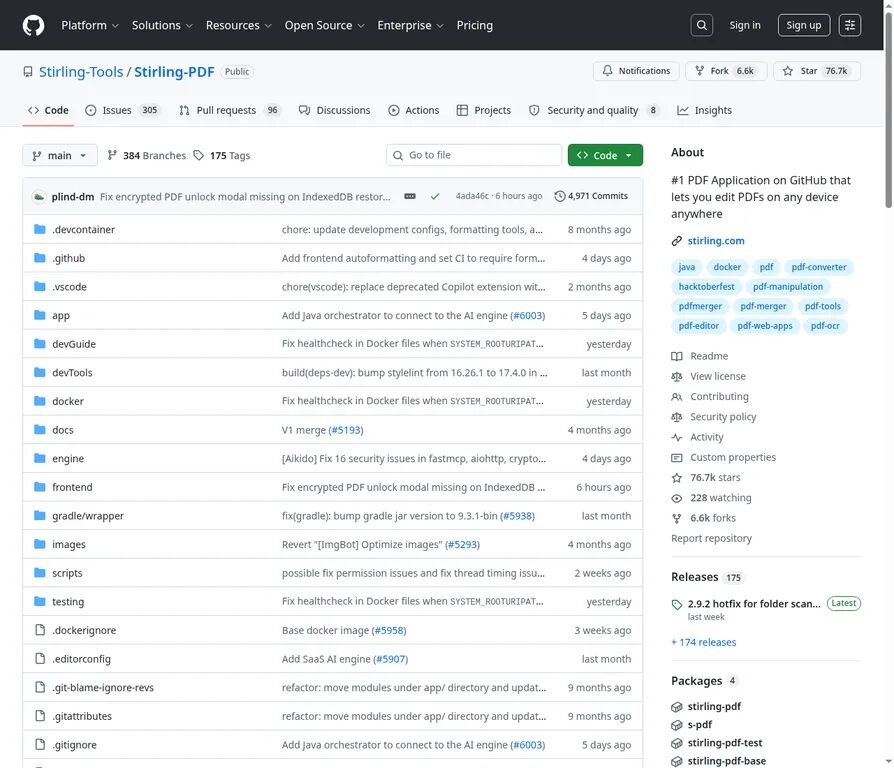Open the gradle/wrapper folder
Viewport: 894px width, 768px height.
coord(88,515)
